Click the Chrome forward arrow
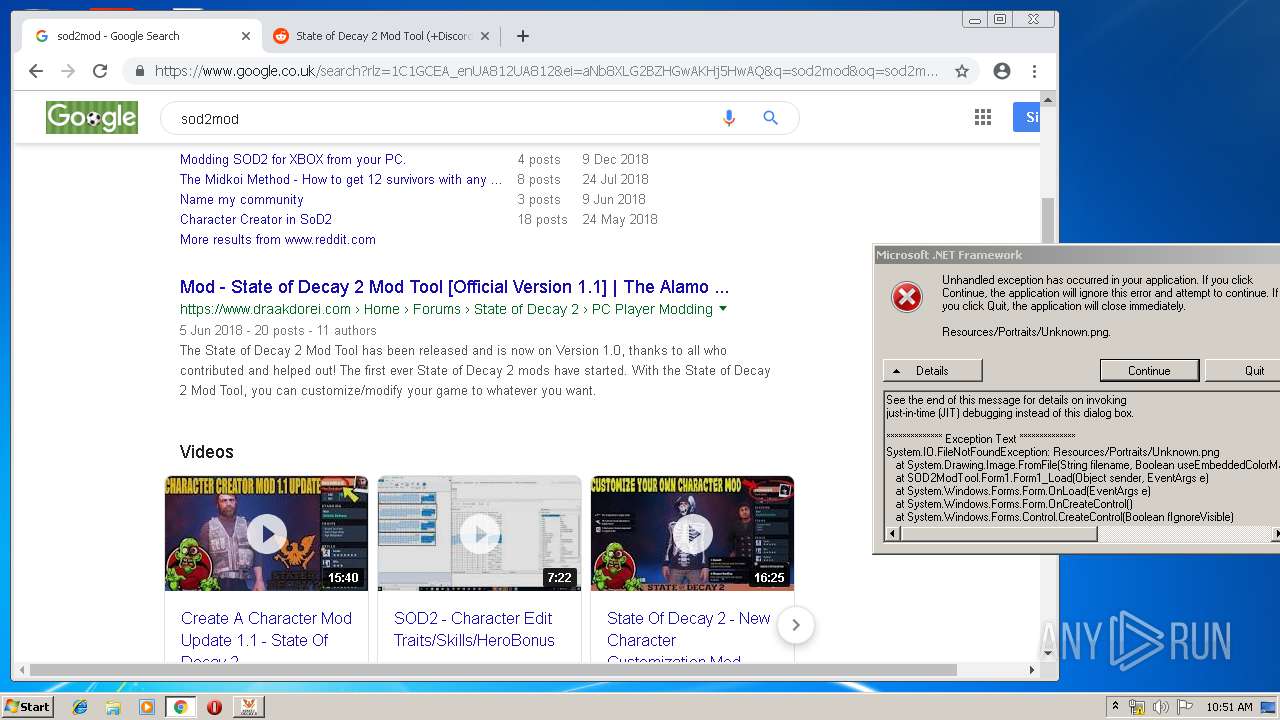This screenshot has width=1280, height=720. point(68,71)
